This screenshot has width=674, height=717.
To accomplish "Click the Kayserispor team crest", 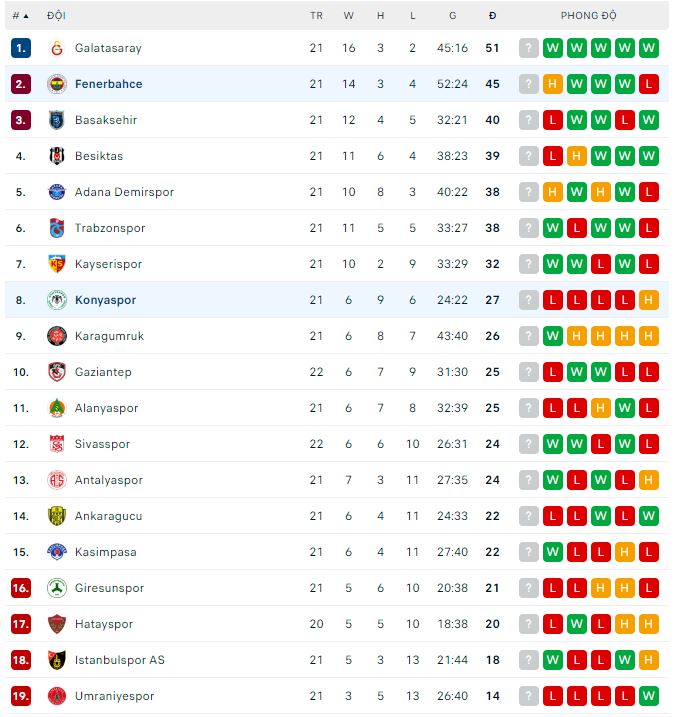I will 56,264.
